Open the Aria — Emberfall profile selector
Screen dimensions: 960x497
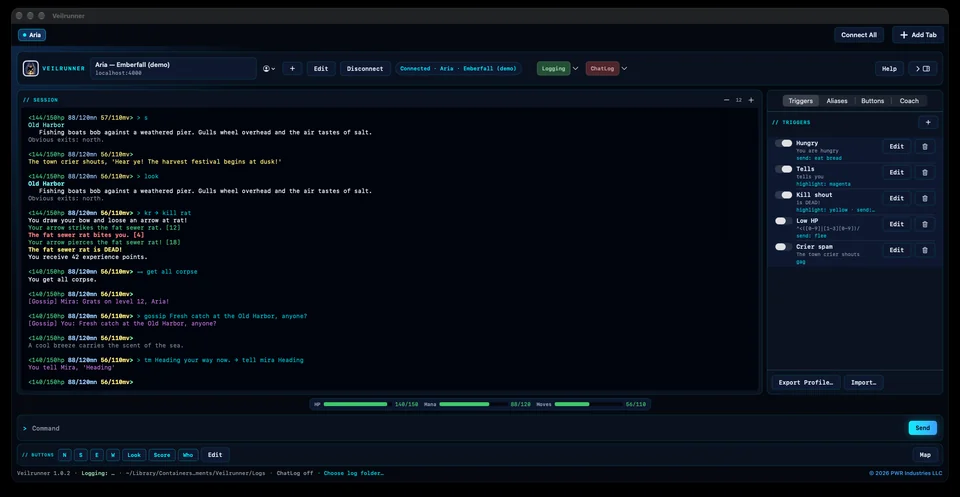(x=173, y=69)
